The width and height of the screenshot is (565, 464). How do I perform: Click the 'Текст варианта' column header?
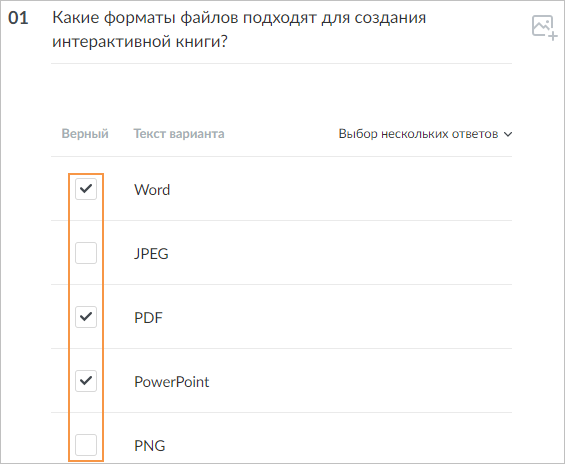point(179,134)
